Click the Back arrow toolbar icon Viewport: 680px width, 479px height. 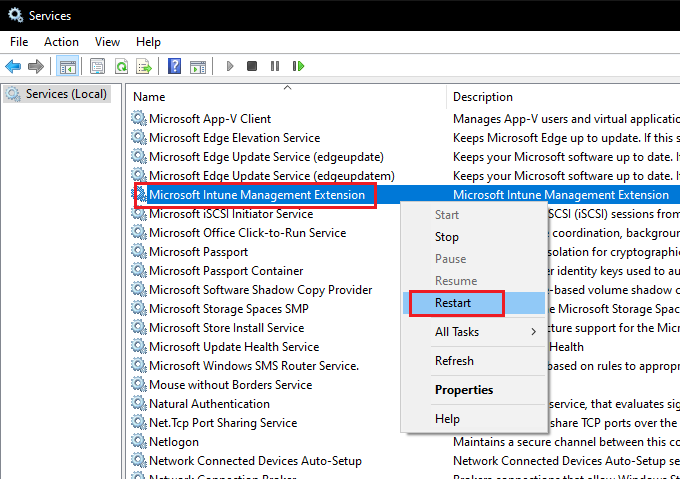coord(13,66)
